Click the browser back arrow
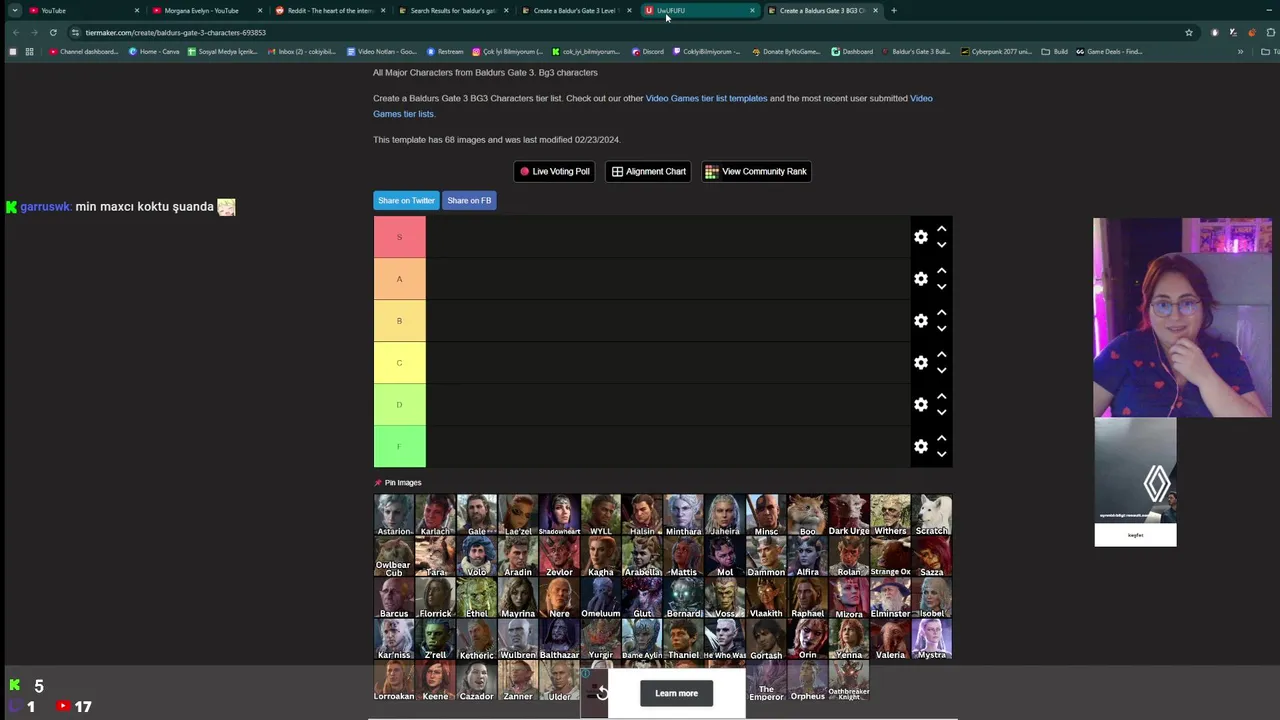 [15, 32]
